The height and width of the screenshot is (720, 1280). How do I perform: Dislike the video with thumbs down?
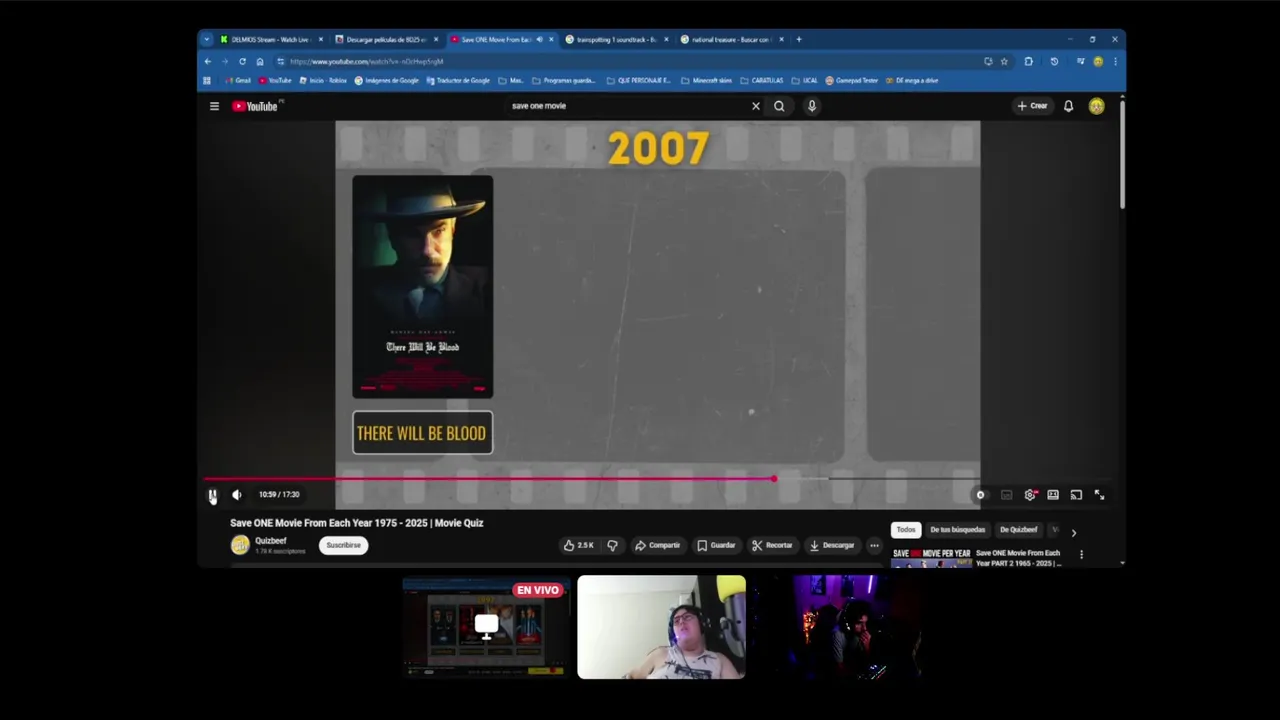click(x=612, y=545)
